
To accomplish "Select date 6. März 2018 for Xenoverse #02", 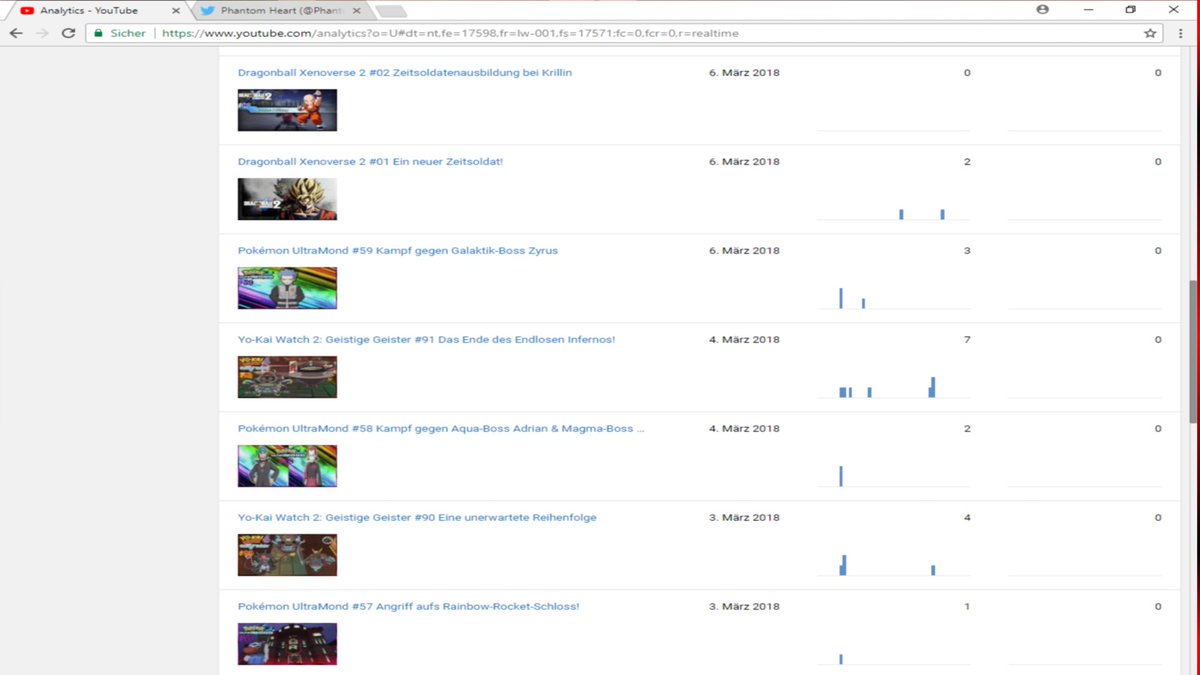I will click(x=744, y=73).
